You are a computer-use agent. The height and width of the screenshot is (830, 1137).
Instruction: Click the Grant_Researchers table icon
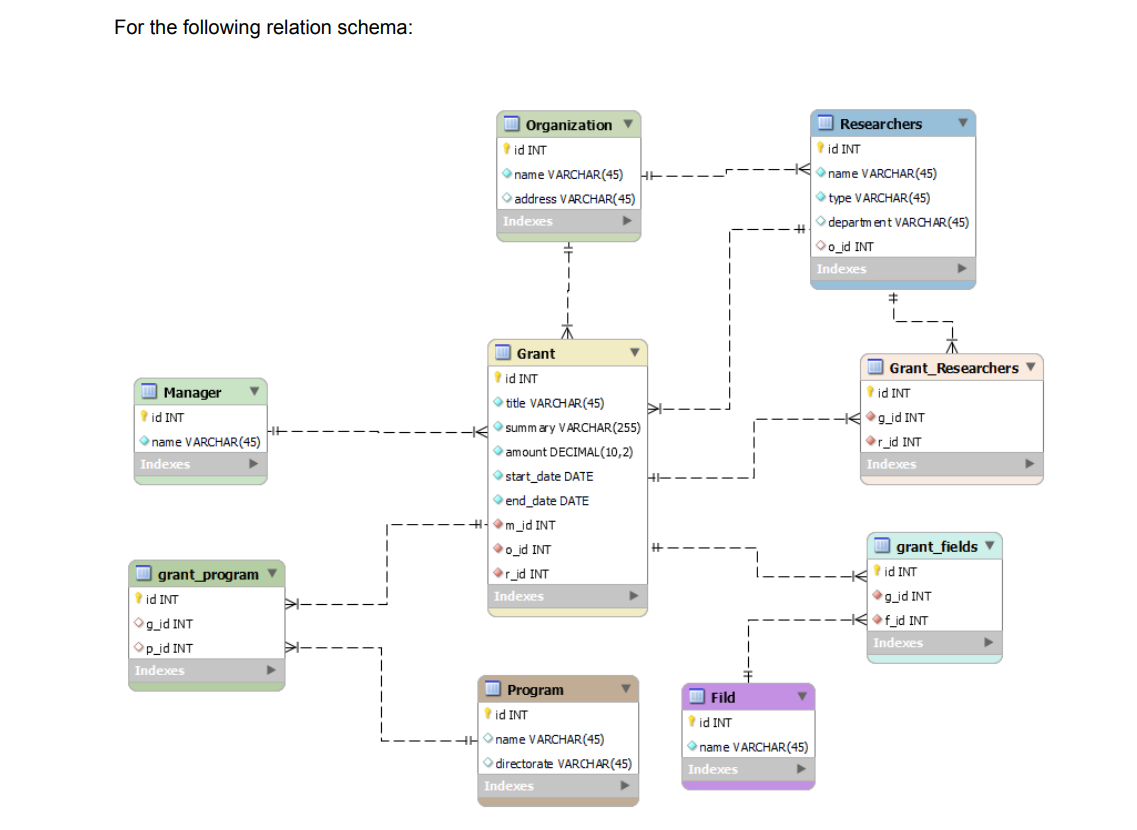[875, 367]
